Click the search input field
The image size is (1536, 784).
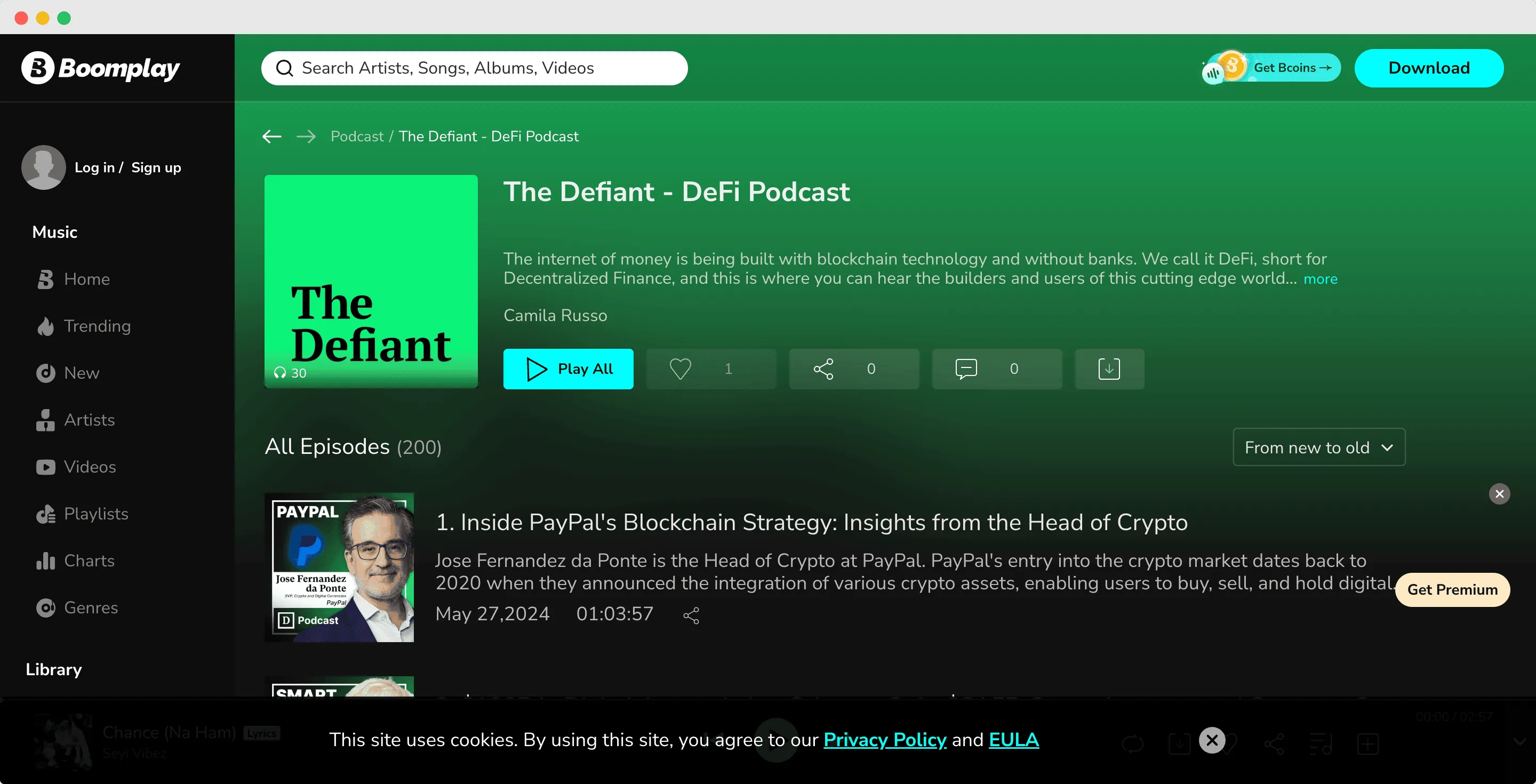(x=474, y=67)
